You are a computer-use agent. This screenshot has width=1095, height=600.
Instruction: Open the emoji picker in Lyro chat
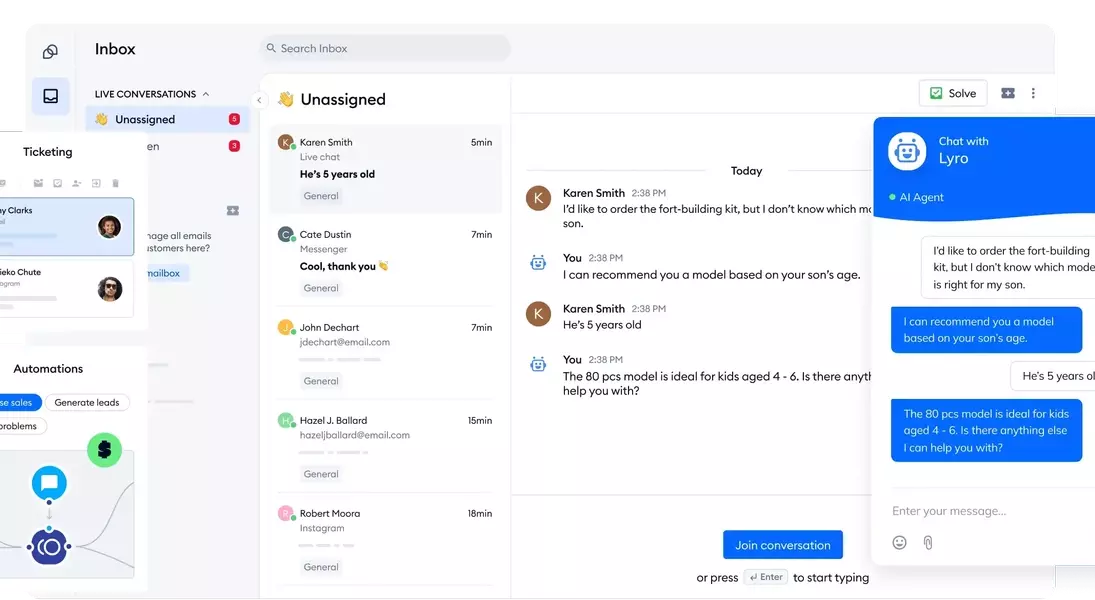tap(899, 542)
